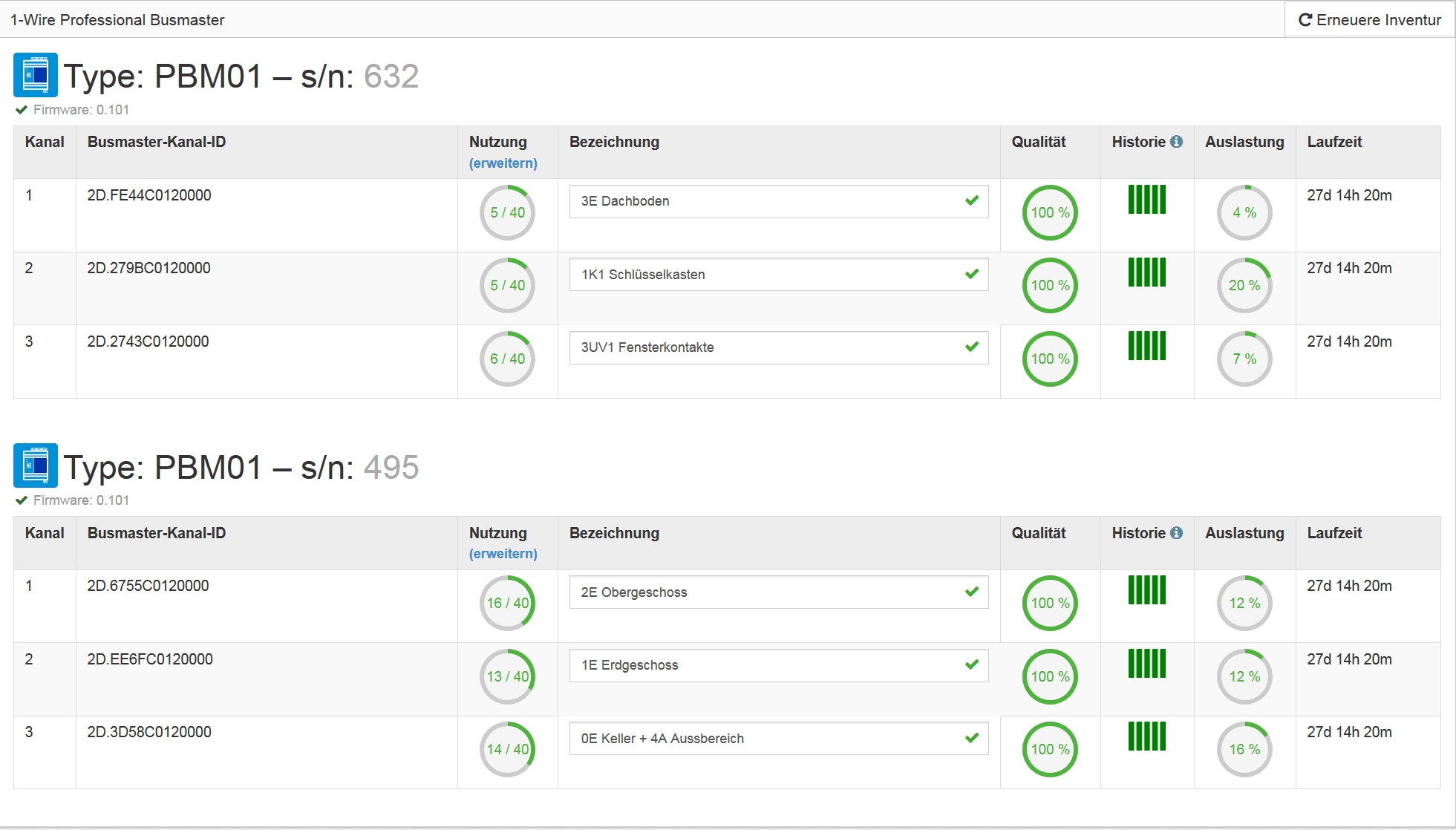Click history bars icon for 3UV1 Fensterkontakte row
Screen dimensions: 1456x830
coord(1147,345)
